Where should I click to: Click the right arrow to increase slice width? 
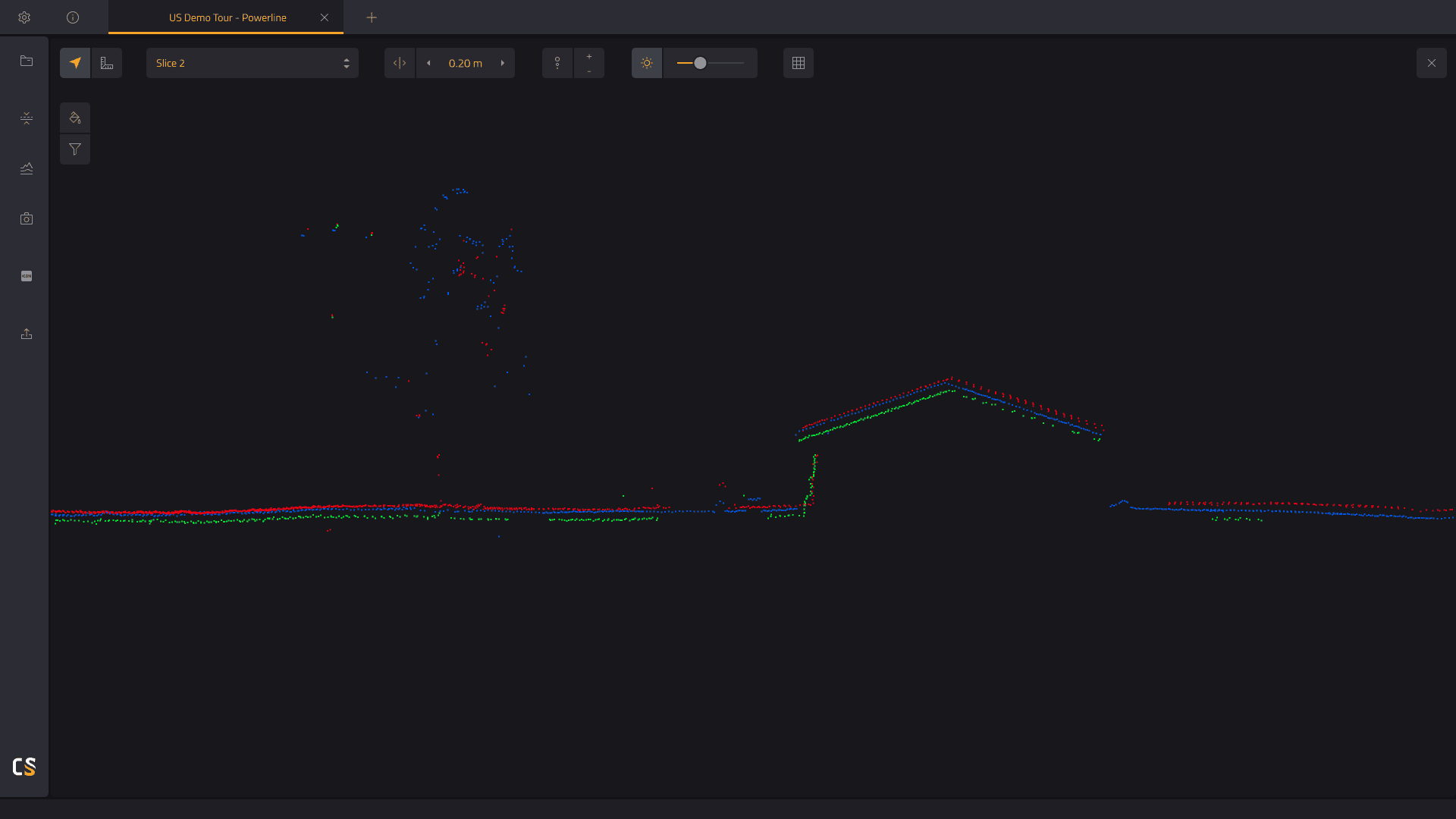502,63
